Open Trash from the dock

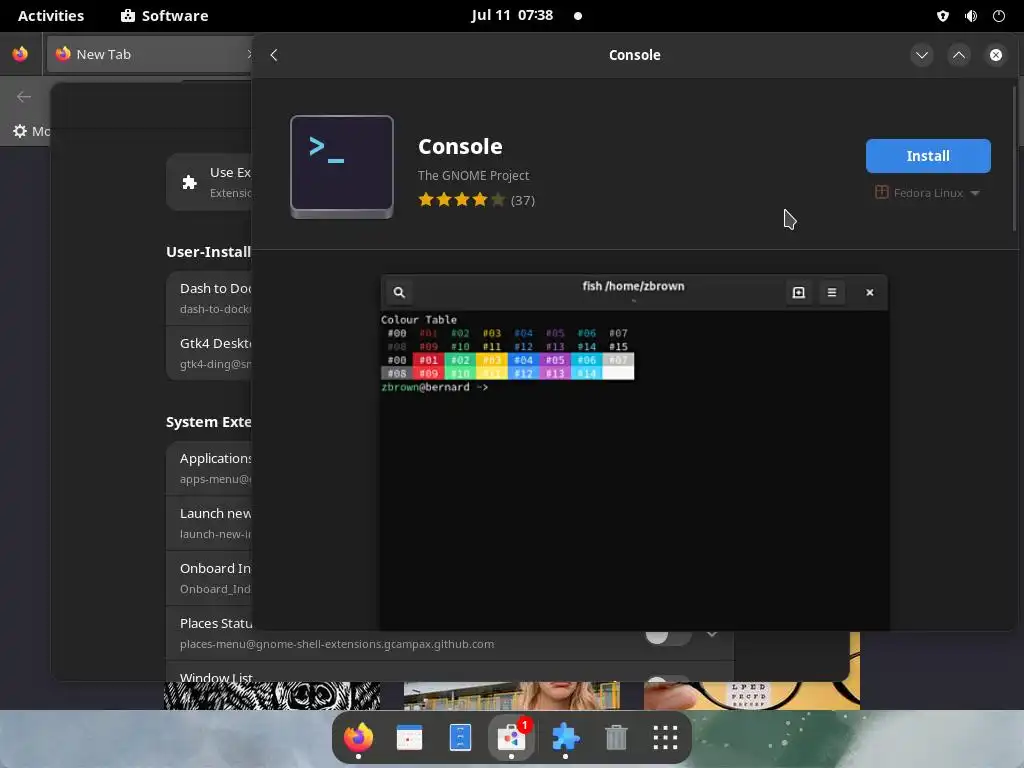click(x=616, y=737)
